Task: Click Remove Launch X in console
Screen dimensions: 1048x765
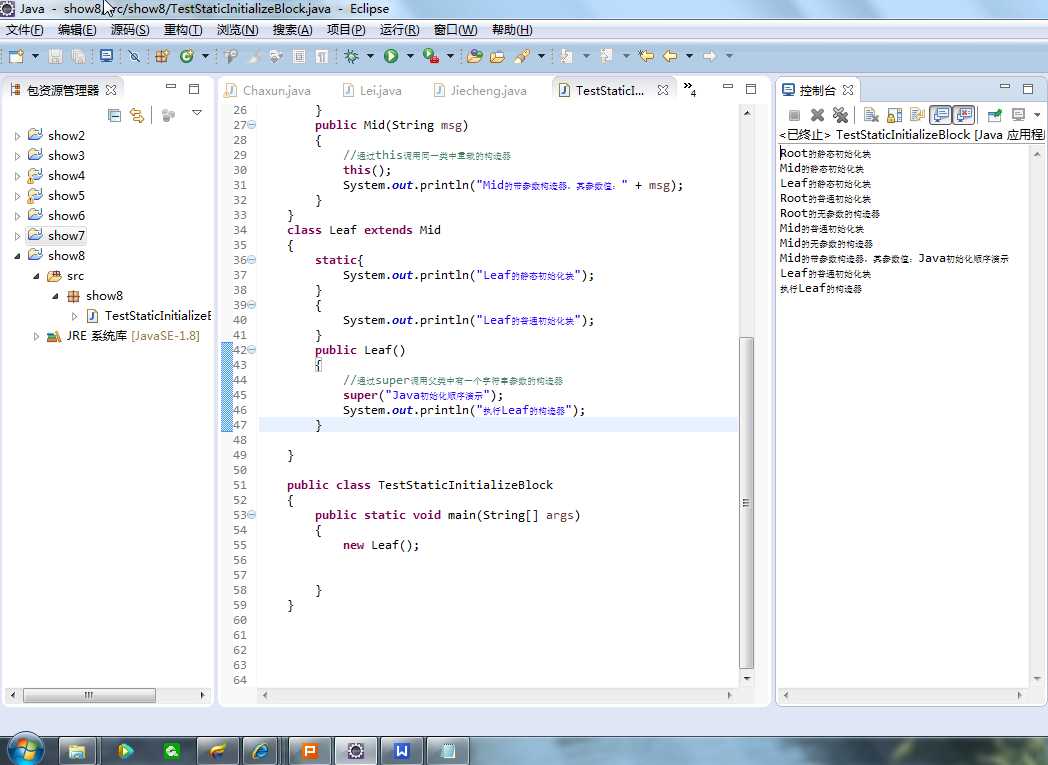Action: point(817,116)
